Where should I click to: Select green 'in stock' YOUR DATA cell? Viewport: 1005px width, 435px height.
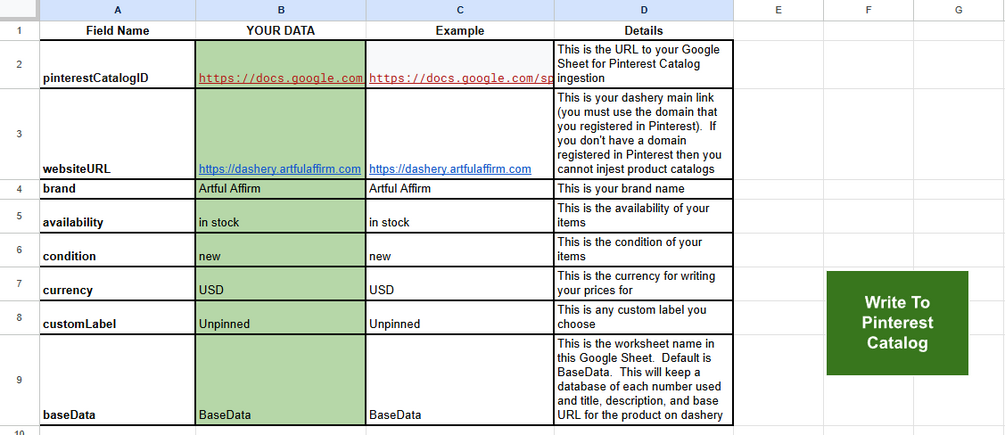[281, 216]
